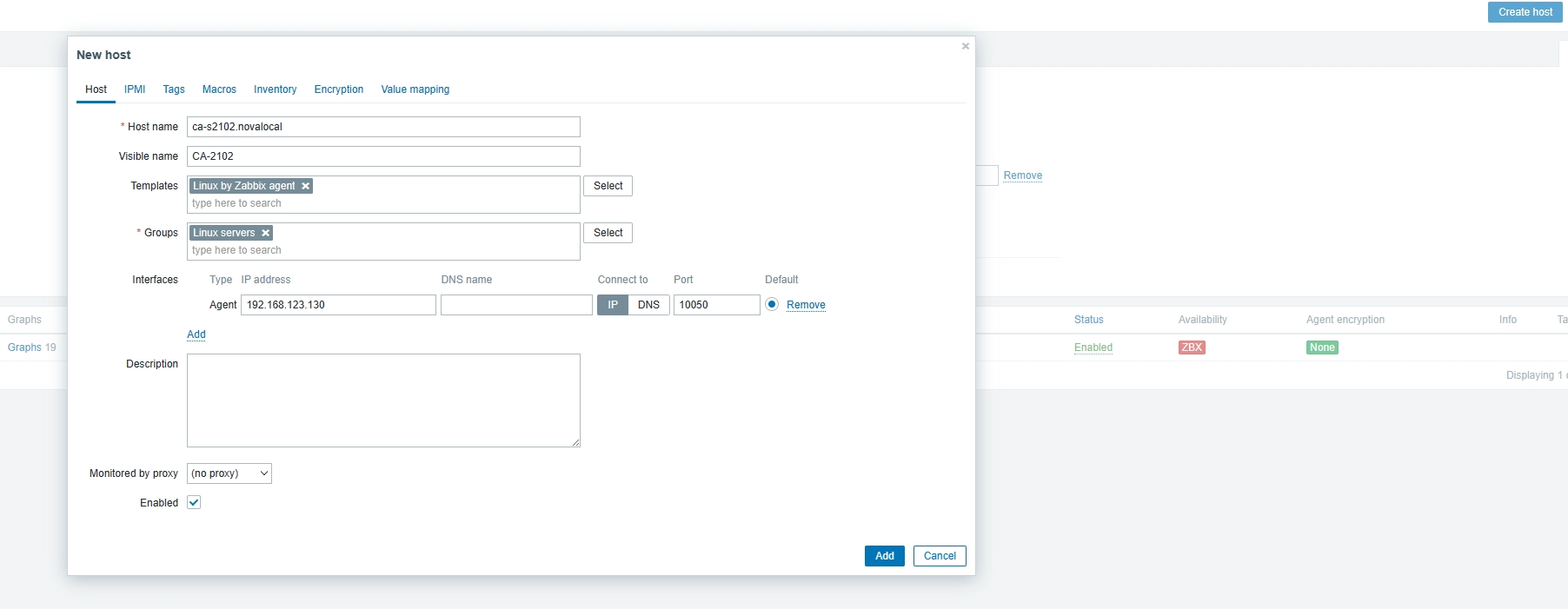1568x609 pixels.
Task: Click the green None encryption badge
Action: (x=1321, y=348)
